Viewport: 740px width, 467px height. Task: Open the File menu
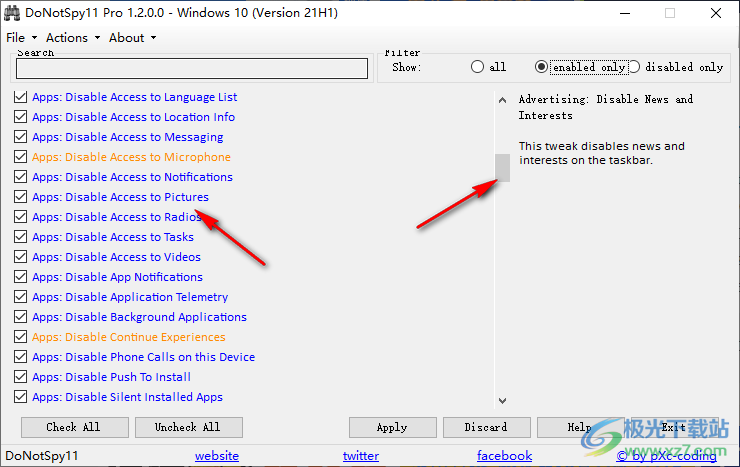coord(21,38)
